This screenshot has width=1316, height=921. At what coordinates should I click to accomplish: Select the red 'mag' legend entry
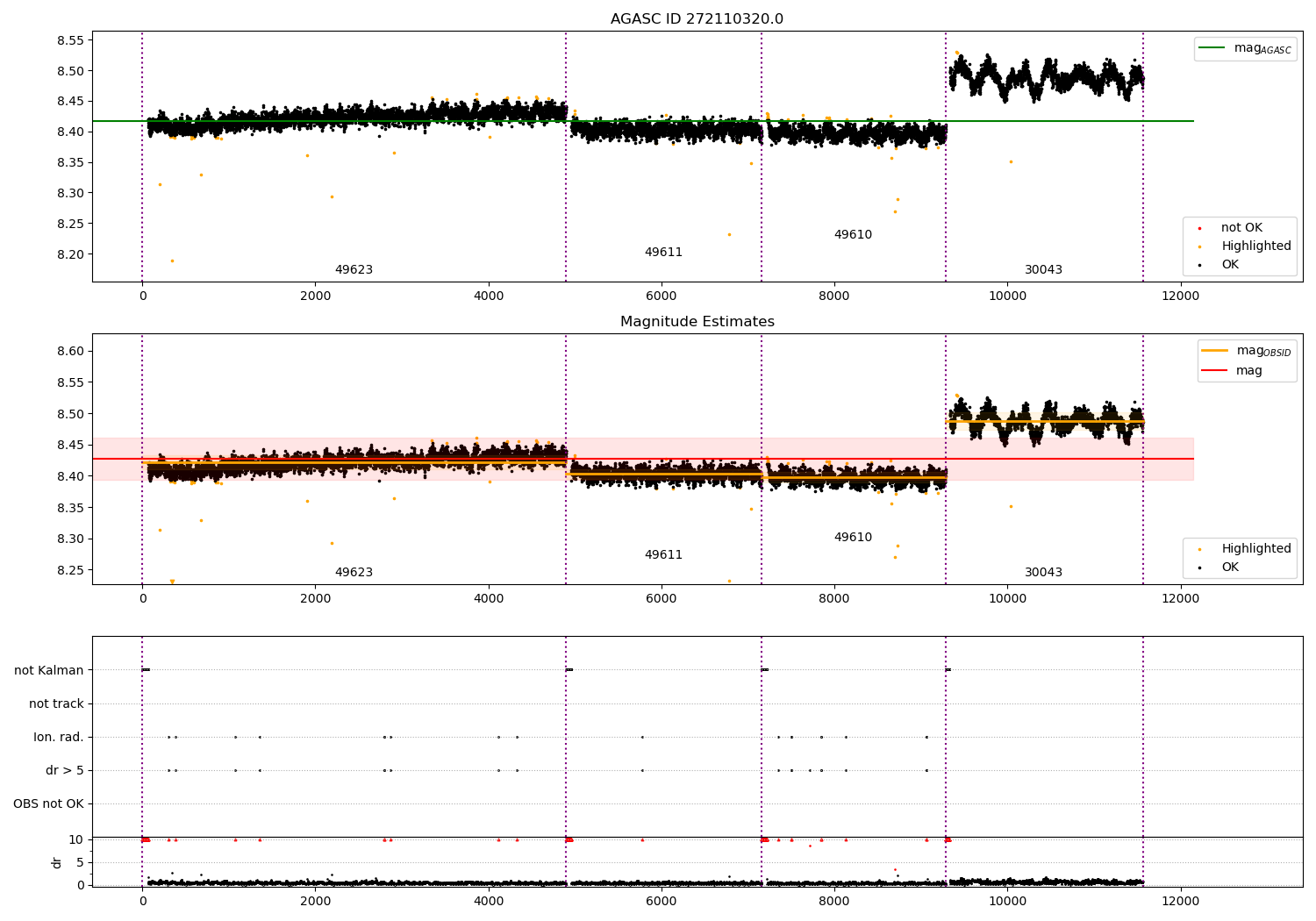pos(1232,370)
